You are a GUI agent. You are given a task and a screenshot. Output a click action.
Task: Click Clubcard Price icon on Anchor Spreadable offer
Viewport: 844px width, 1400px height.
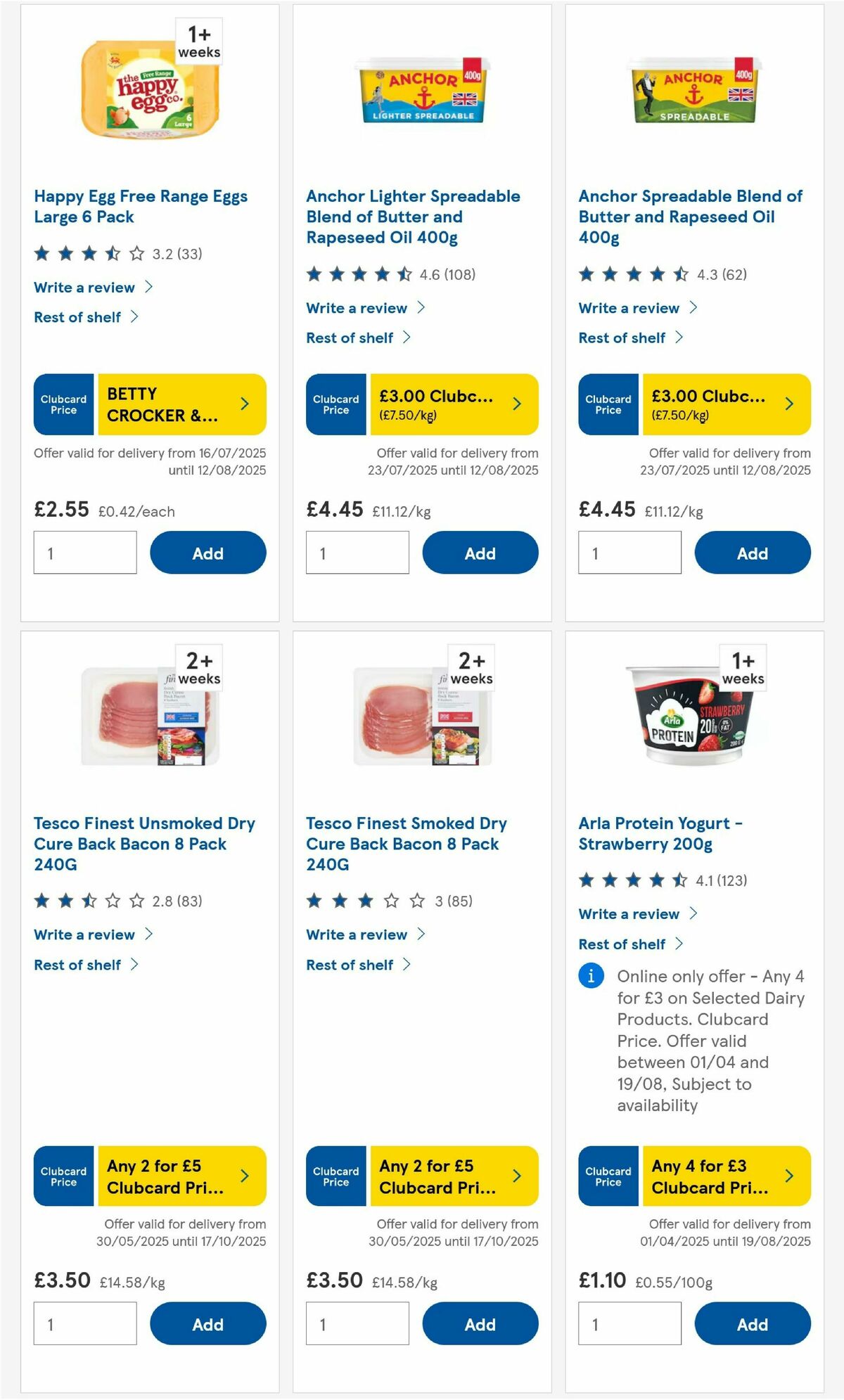(608, 404)
